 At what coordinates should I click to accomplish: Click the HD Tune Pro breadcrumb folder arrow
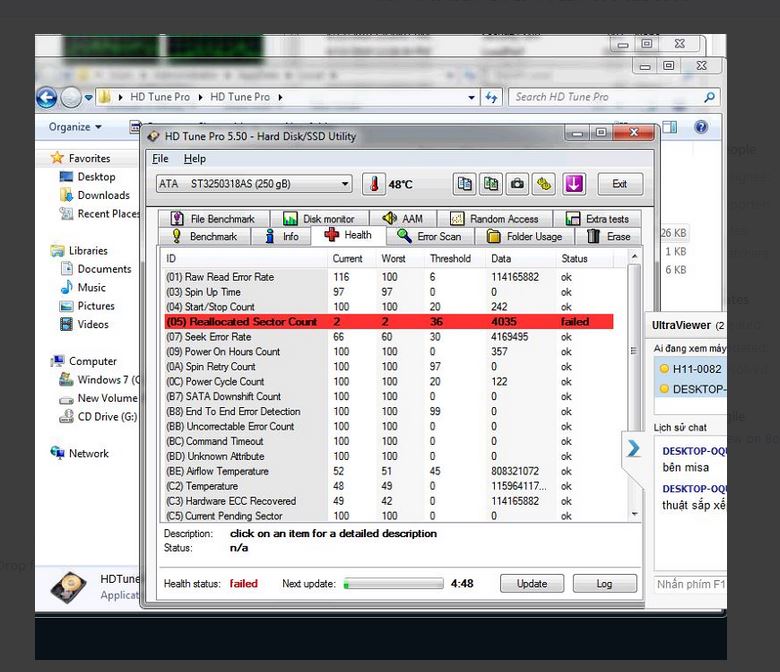pos(280,97)
